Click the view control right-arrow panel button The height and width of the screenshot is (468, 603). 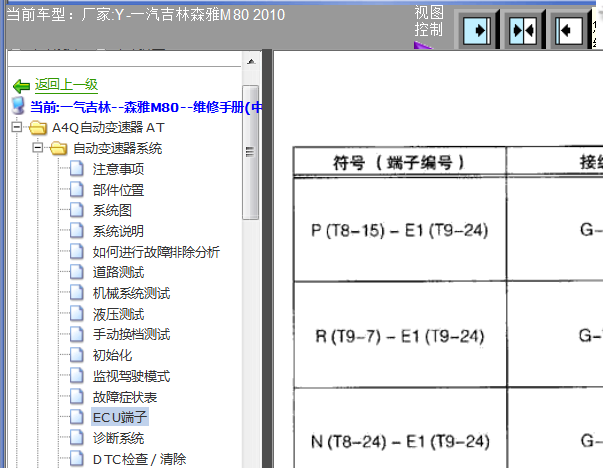(x=477, y=30)
